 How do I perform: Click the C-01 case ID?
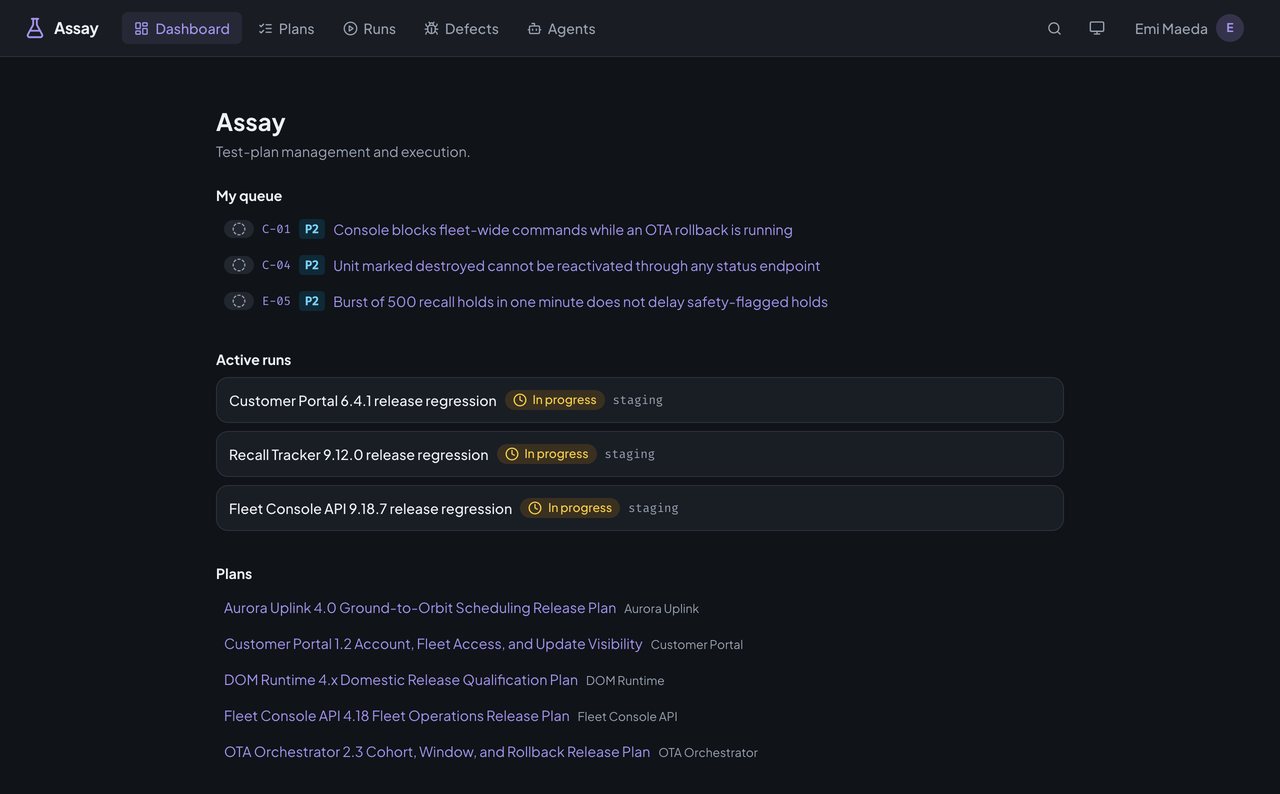pos(276,229)
